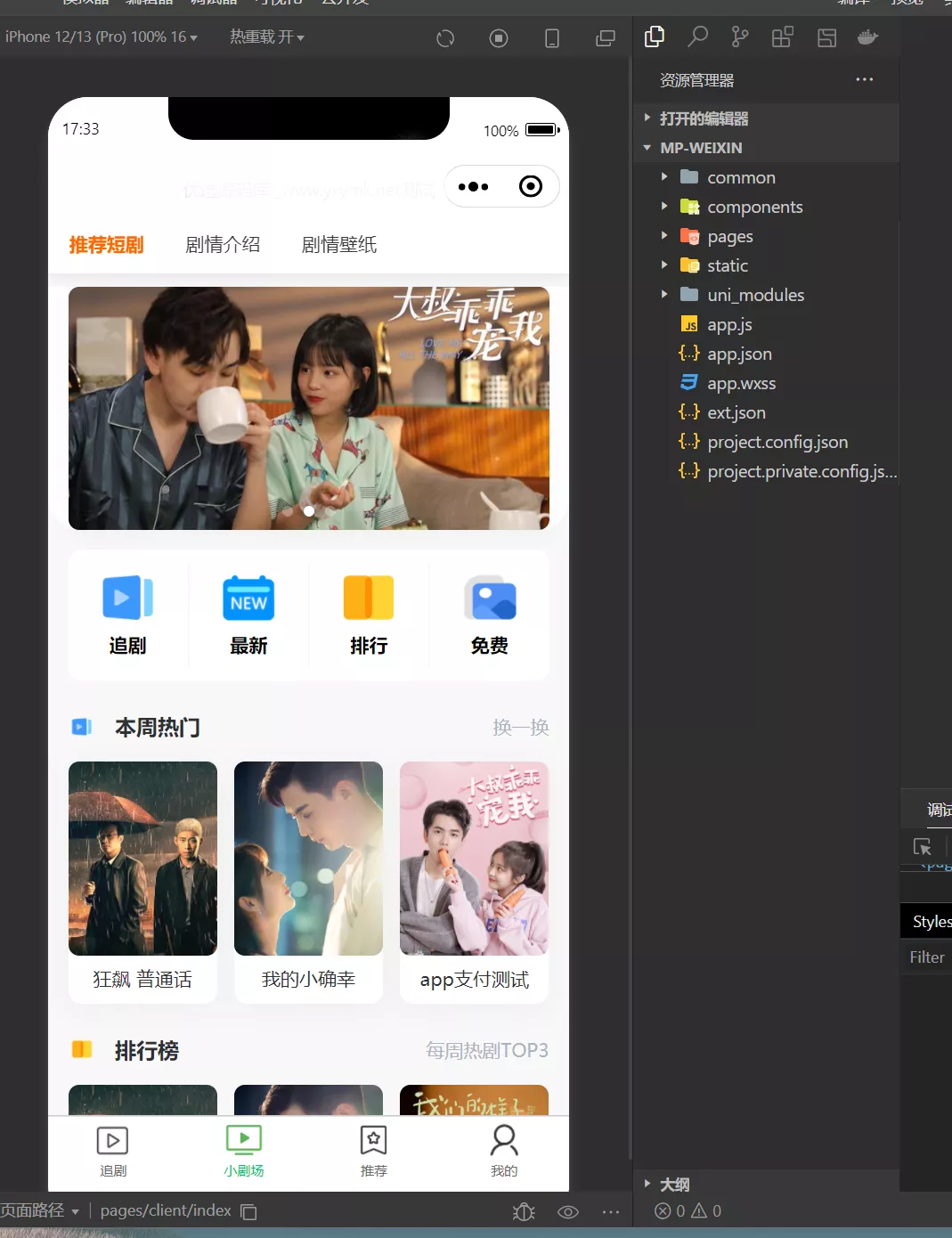The height and width of the screenshot is (1238, 952).
Task: Click the 换一换 refresh link
Action: [521, 727]
